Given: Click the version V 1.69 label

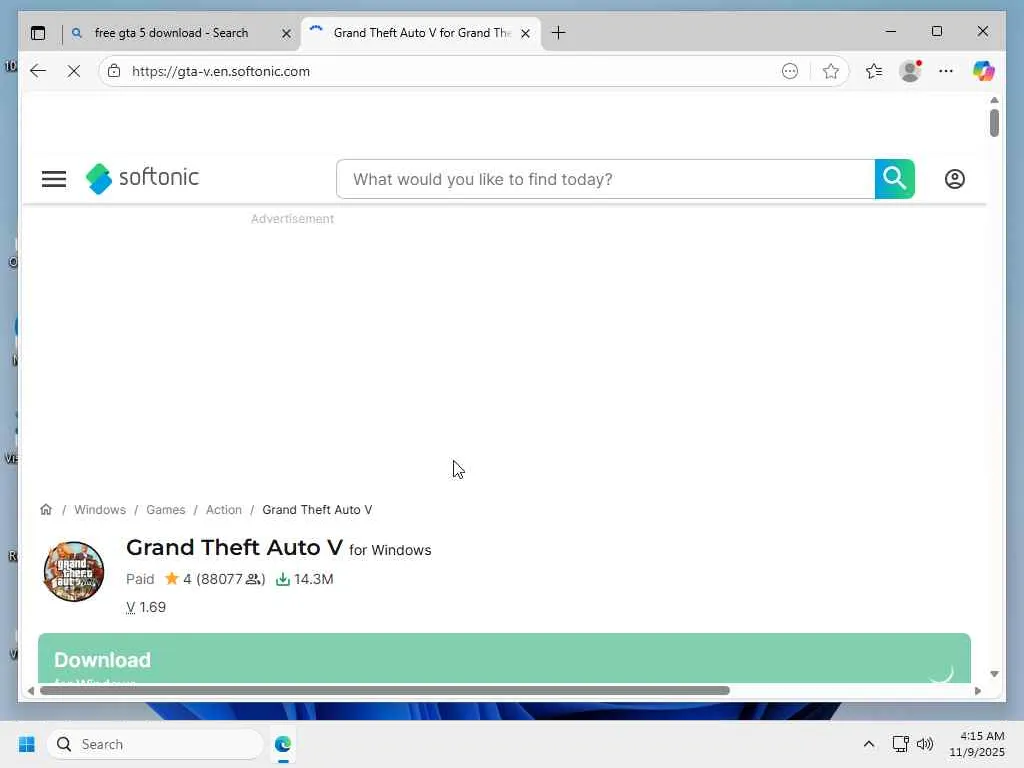Looking at the screenshot, I should click(x=146, y=607).
